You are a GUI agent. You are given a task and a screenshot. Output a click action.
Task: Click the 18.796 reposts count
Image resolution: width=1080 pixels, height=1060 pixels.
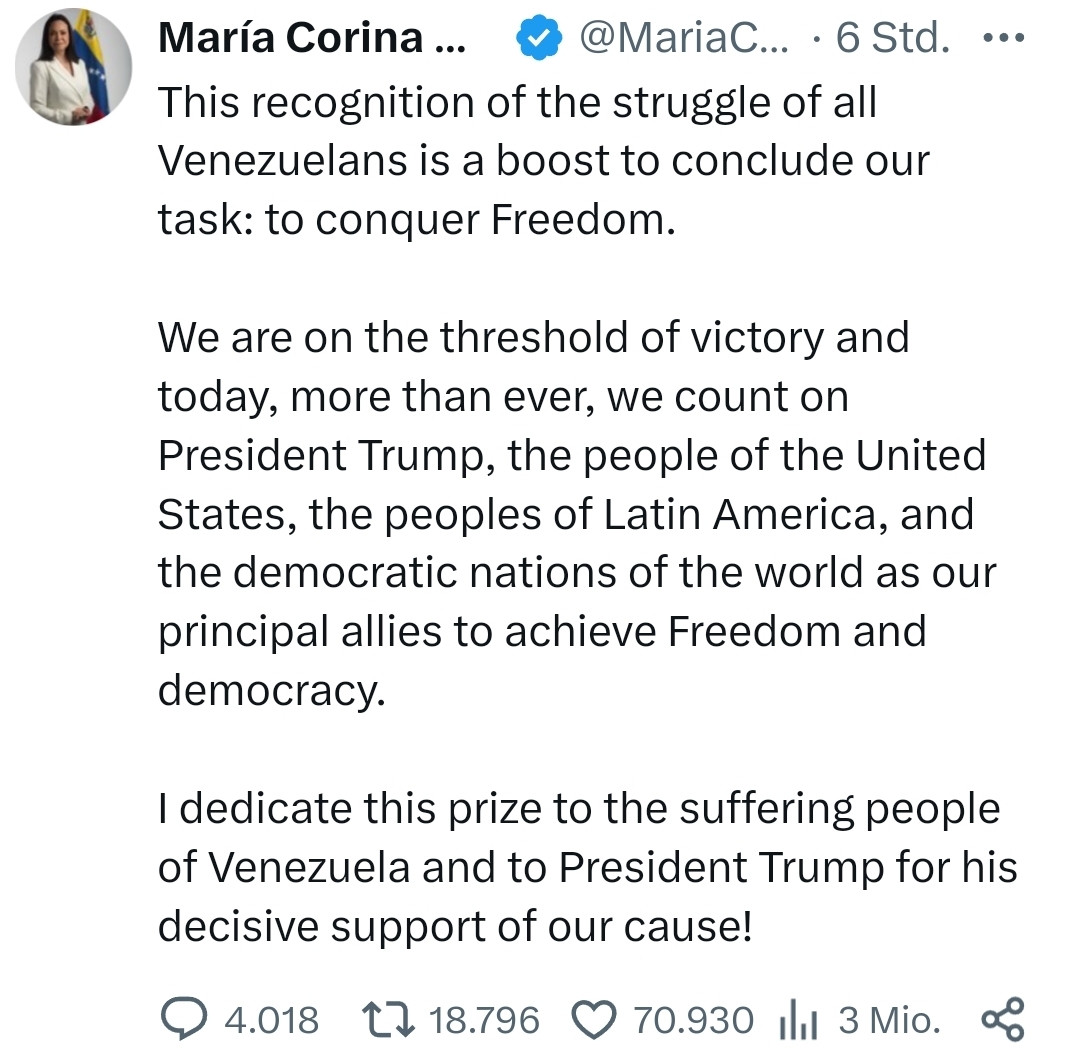click(484, 1020)
